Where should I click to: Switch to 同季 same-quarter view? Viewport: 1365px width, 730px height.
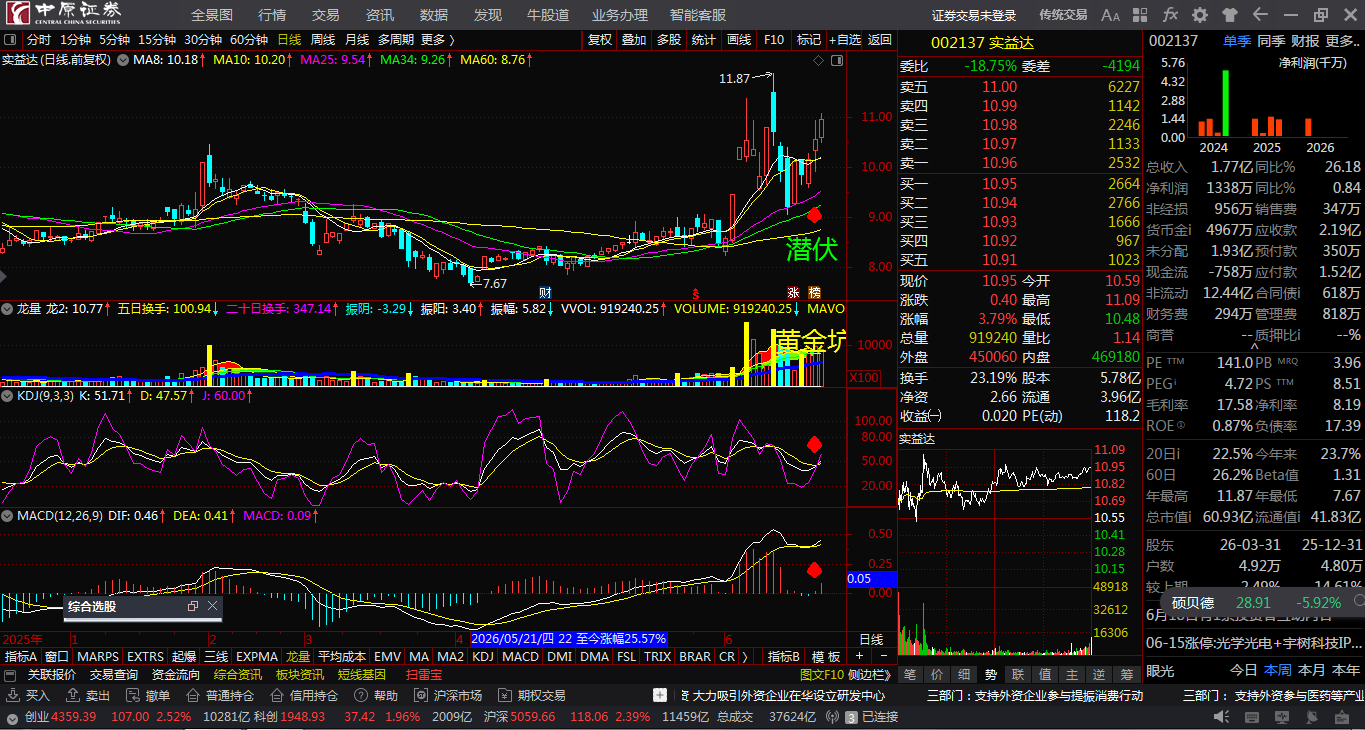(1271, 41)
